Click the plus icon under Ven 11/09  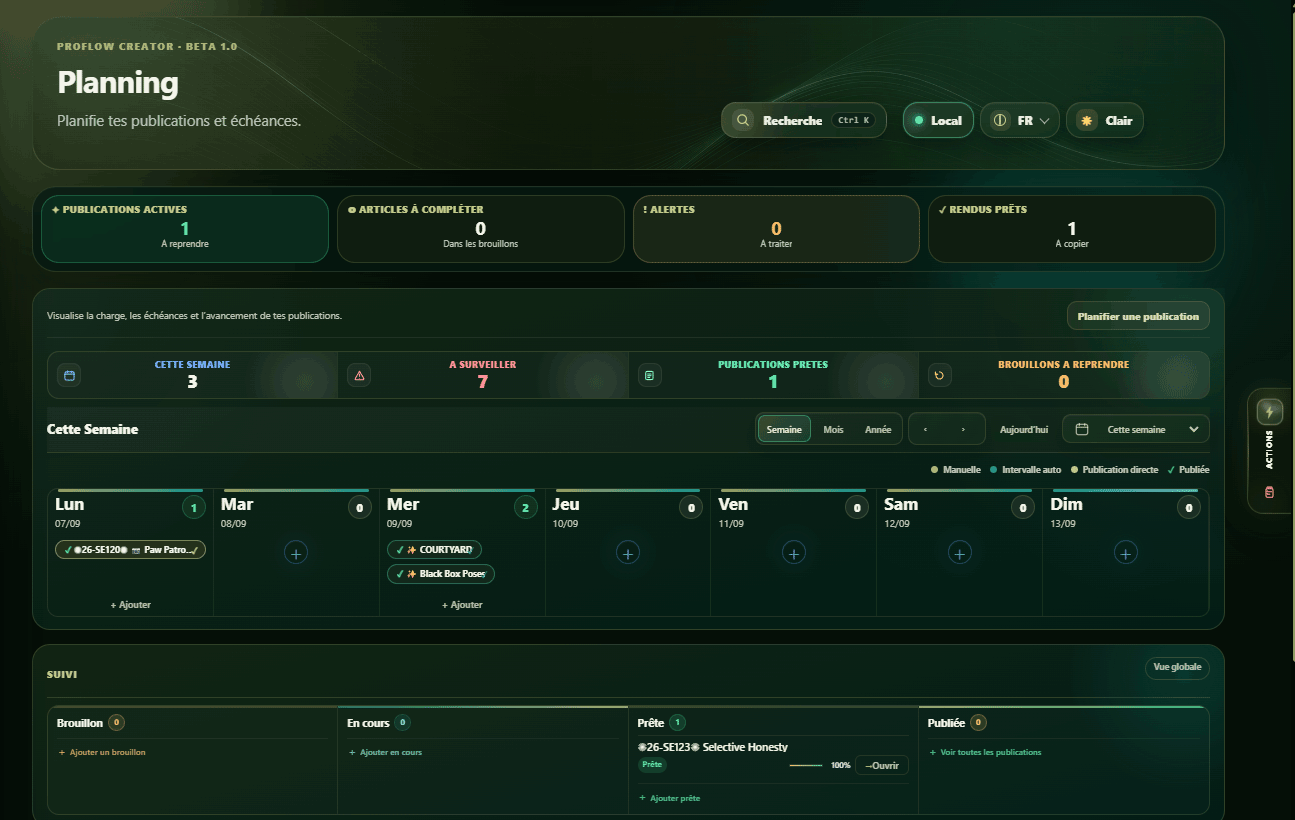[x=793, y=552]
